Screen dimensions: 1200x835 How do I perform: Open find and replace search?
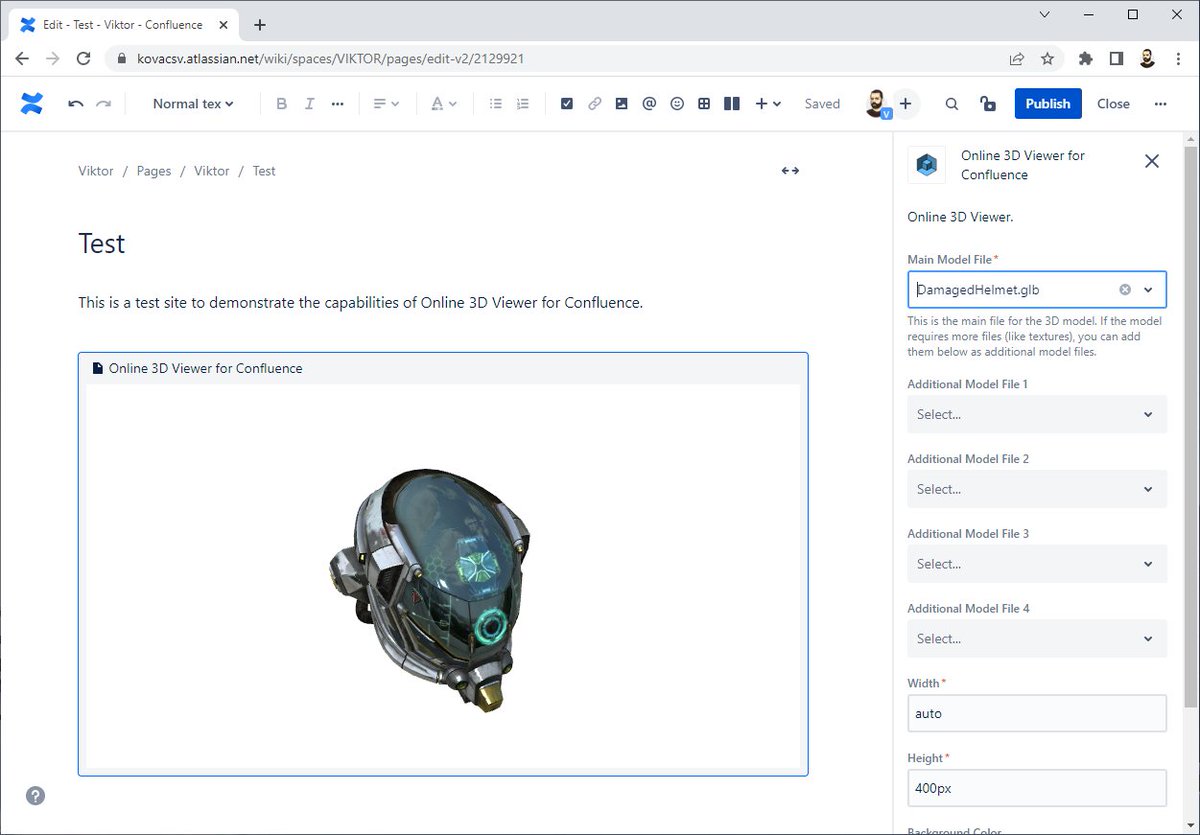click(x=952, y=103)
